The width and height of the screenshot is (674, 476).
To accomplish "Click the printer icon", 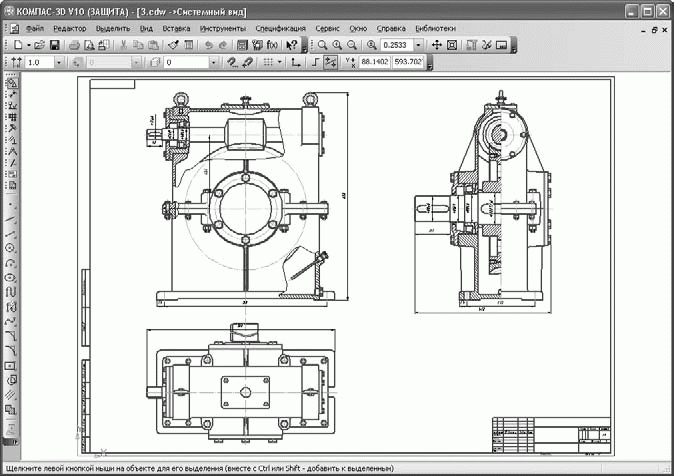I will 74,45.
